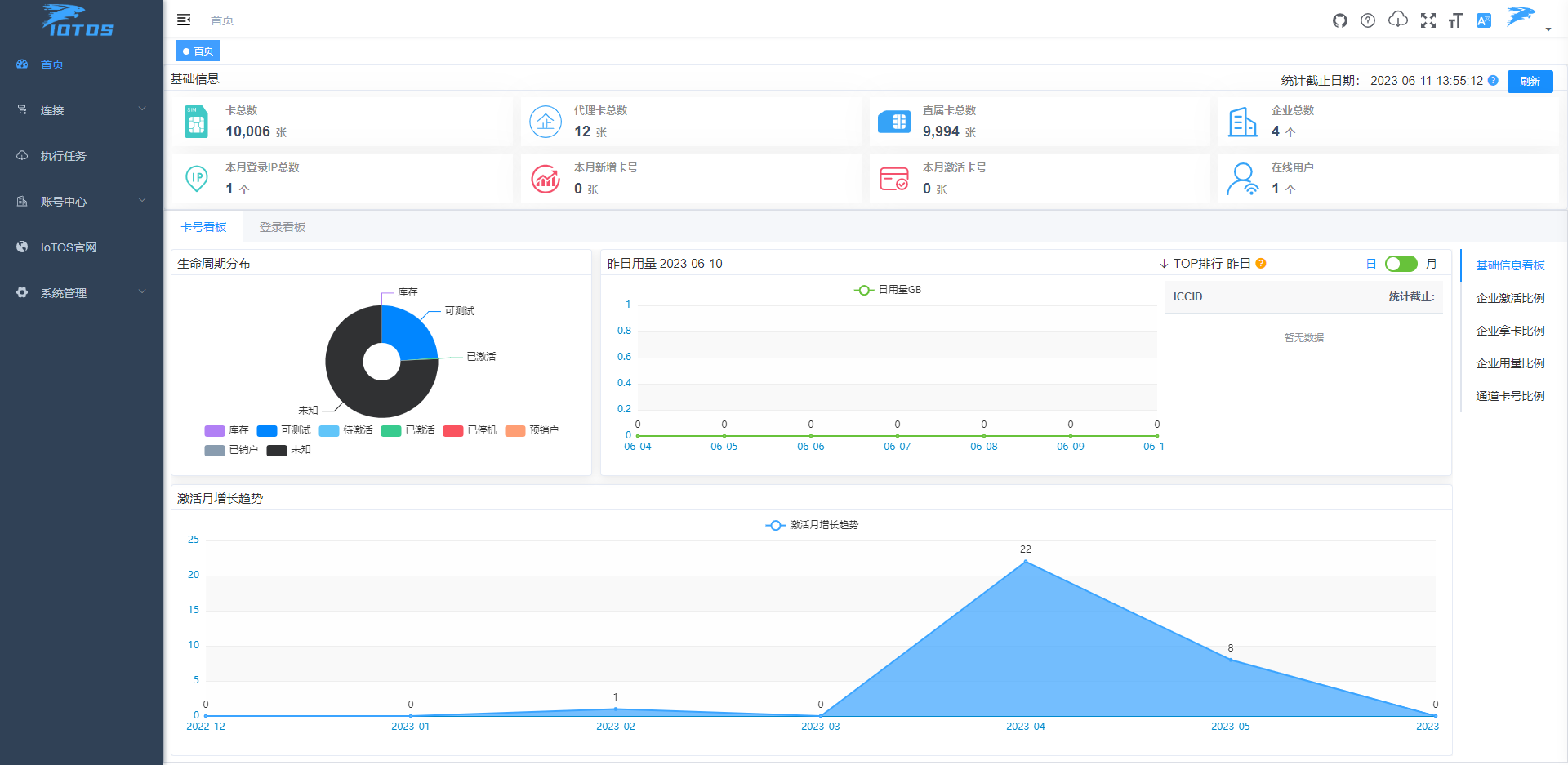This screenshot has height=765, width=1568.
Task: Toggle 激活月增长趋势 series legend
Action: [x=812, y=525]
